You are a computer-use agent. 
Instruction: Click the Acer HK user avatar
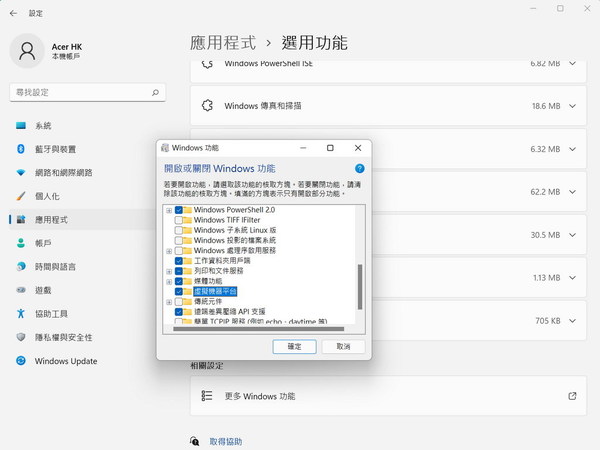27,51
